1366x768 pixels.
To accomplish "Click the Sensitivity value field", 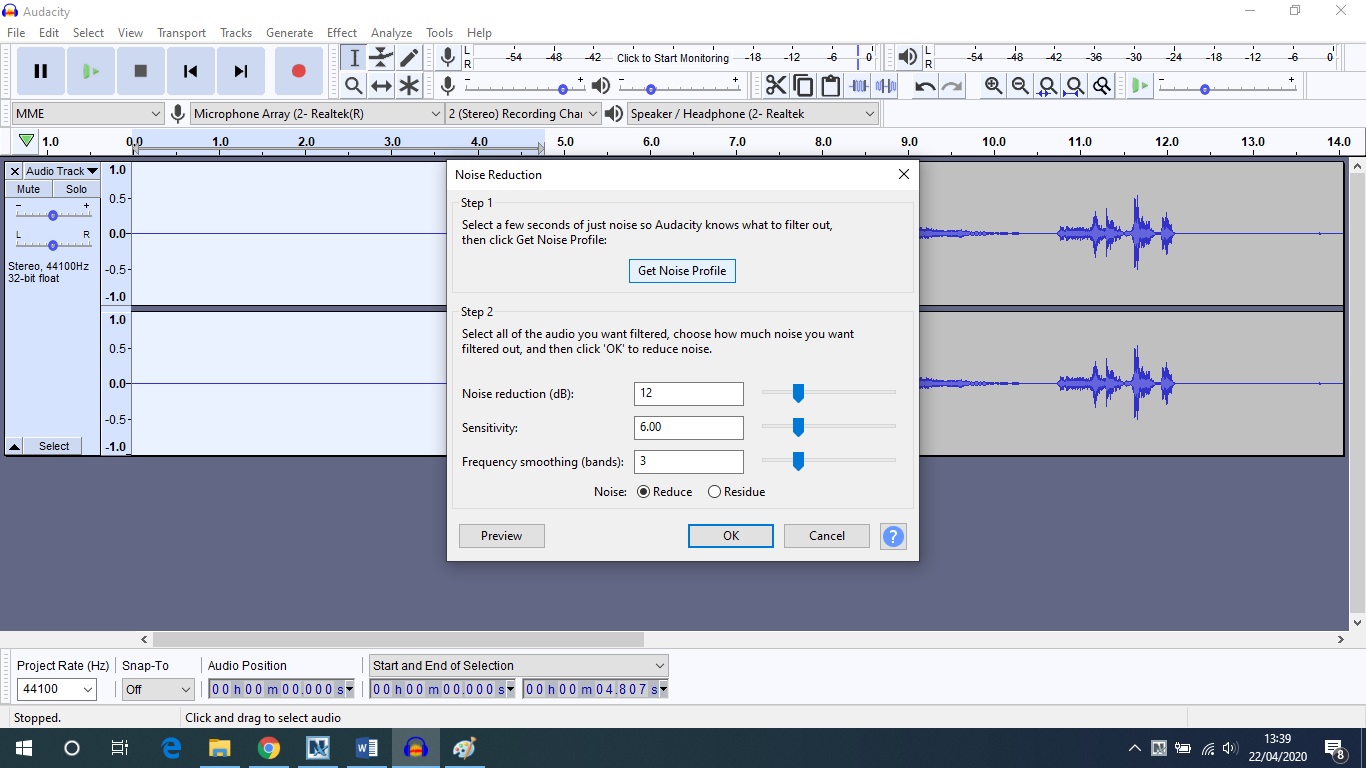I will click(x=689, y=428).
